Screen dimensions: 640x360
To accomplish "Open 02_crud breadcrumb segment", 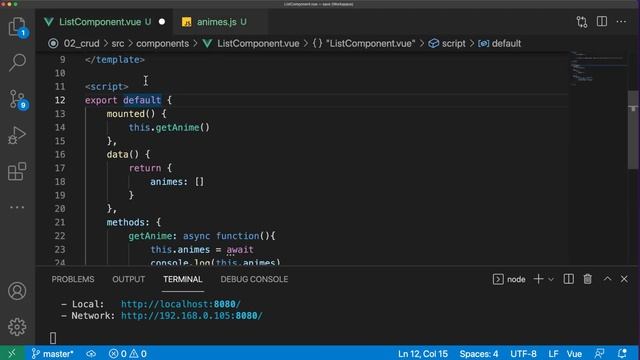I will 81,43.
